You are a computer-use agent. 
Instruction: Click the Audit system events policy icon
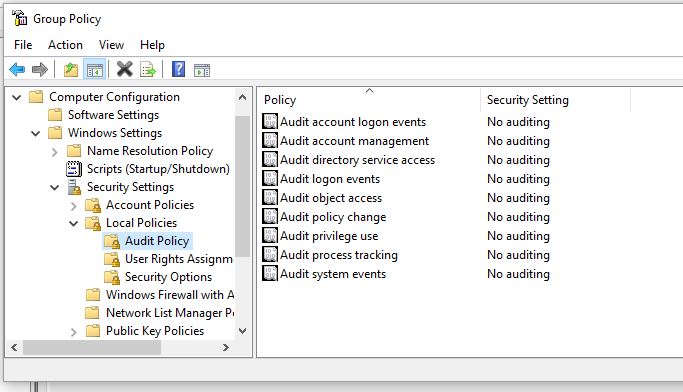[270, 273]
